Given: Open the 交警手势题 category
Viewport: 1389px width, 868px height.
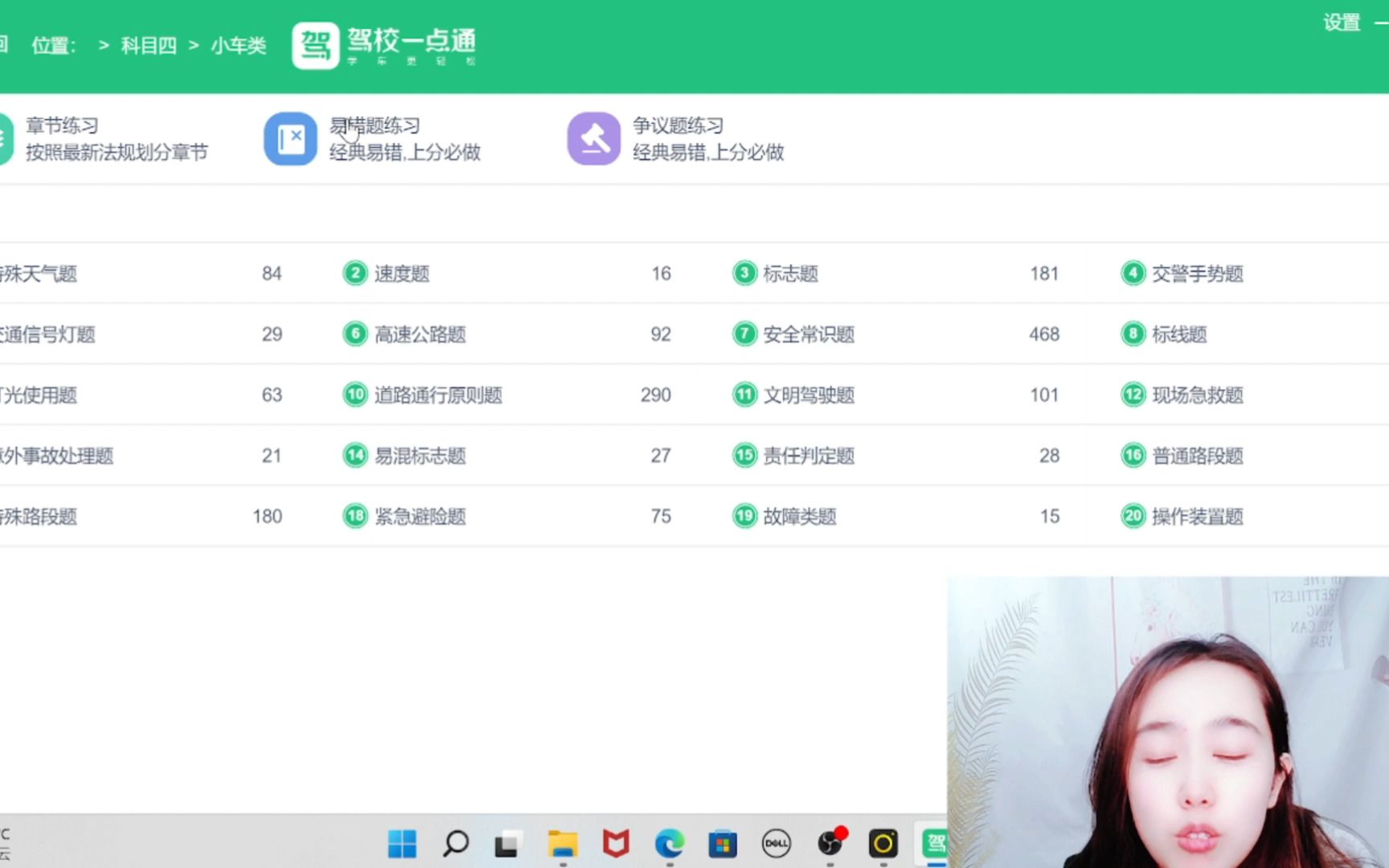Looking at the screenshot, I should pyautogui.click(x=1198, y=273).
